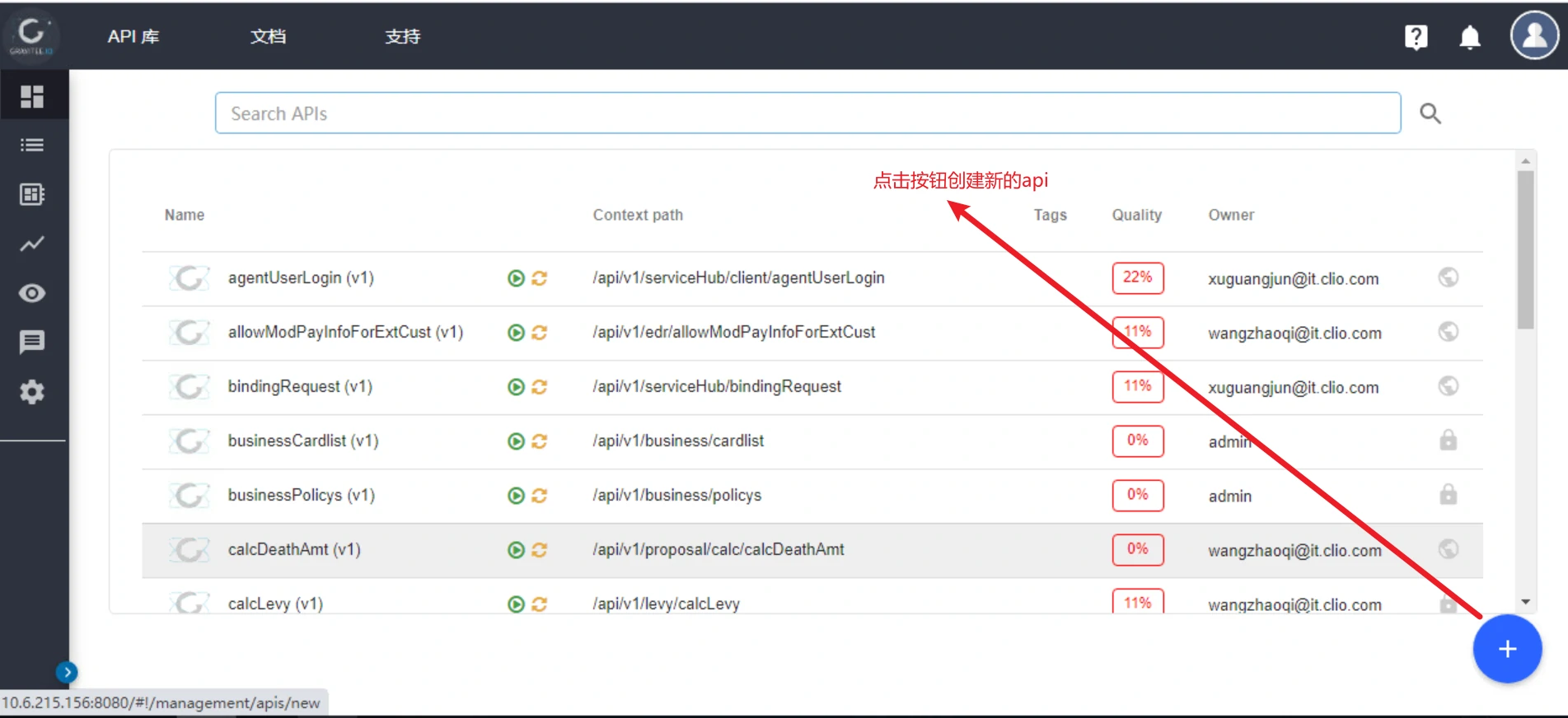Screen dimensions: 1568x718
Task: Click green started icon for businessPolicys
Action: [x=516, y=496]
